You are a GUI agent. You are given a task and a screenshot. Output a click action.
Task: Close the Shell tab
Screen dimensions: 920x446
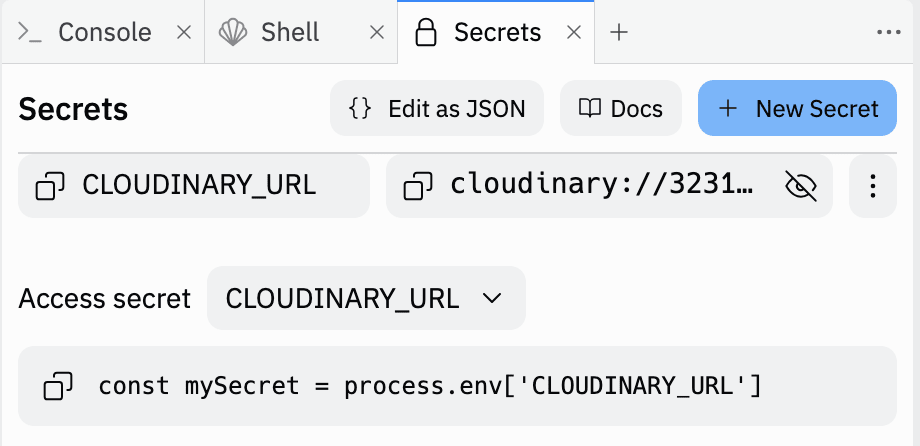click(x=377, y=32)
